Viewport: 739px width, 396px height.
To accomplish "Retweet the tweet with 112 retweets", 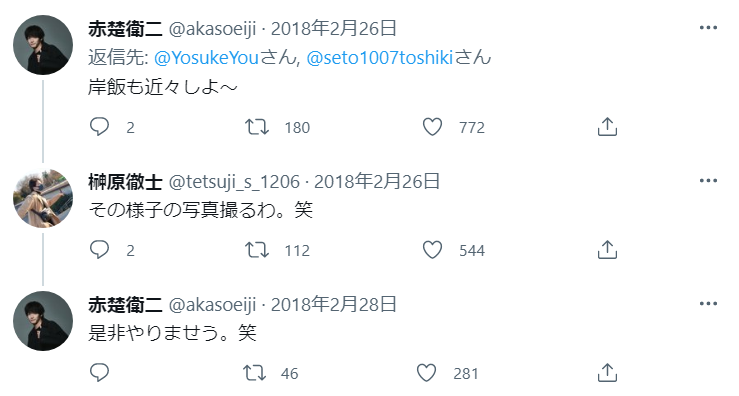I will click(x=257, y=250).
